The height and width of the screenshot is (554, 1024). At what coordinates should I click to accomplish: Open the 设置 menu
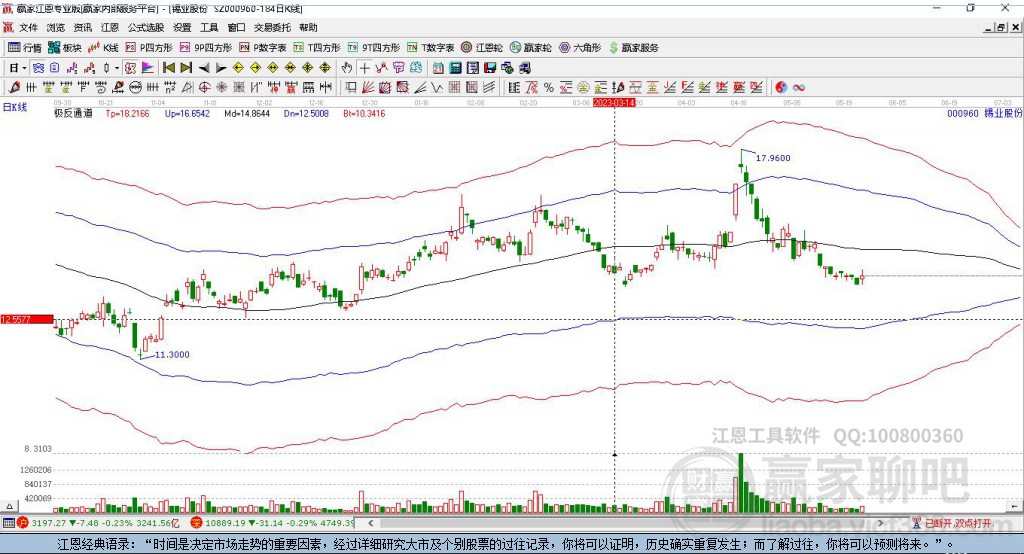pos(182,27)
